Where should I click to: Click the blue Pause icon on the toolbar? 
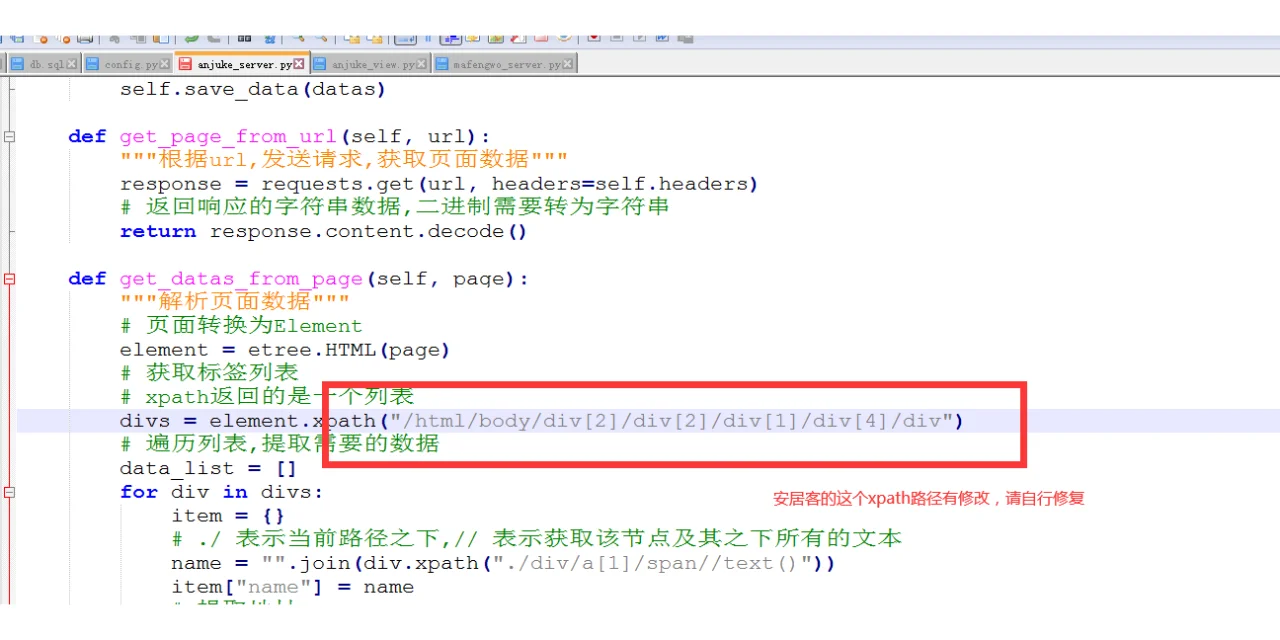point(428,38)
